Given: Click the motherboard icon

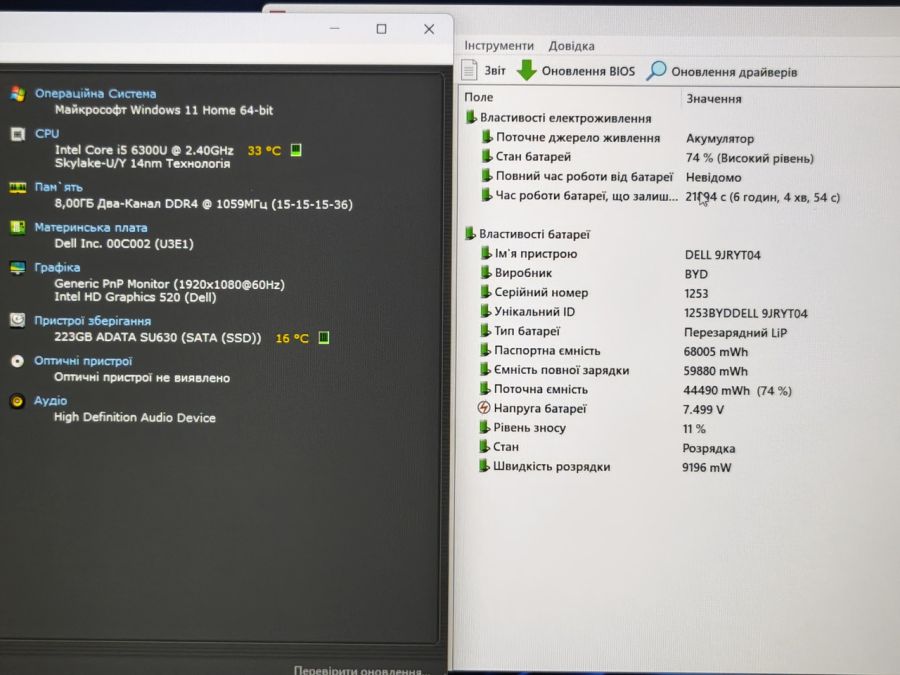Looking at the screenshot, I should tap(18, 228).
